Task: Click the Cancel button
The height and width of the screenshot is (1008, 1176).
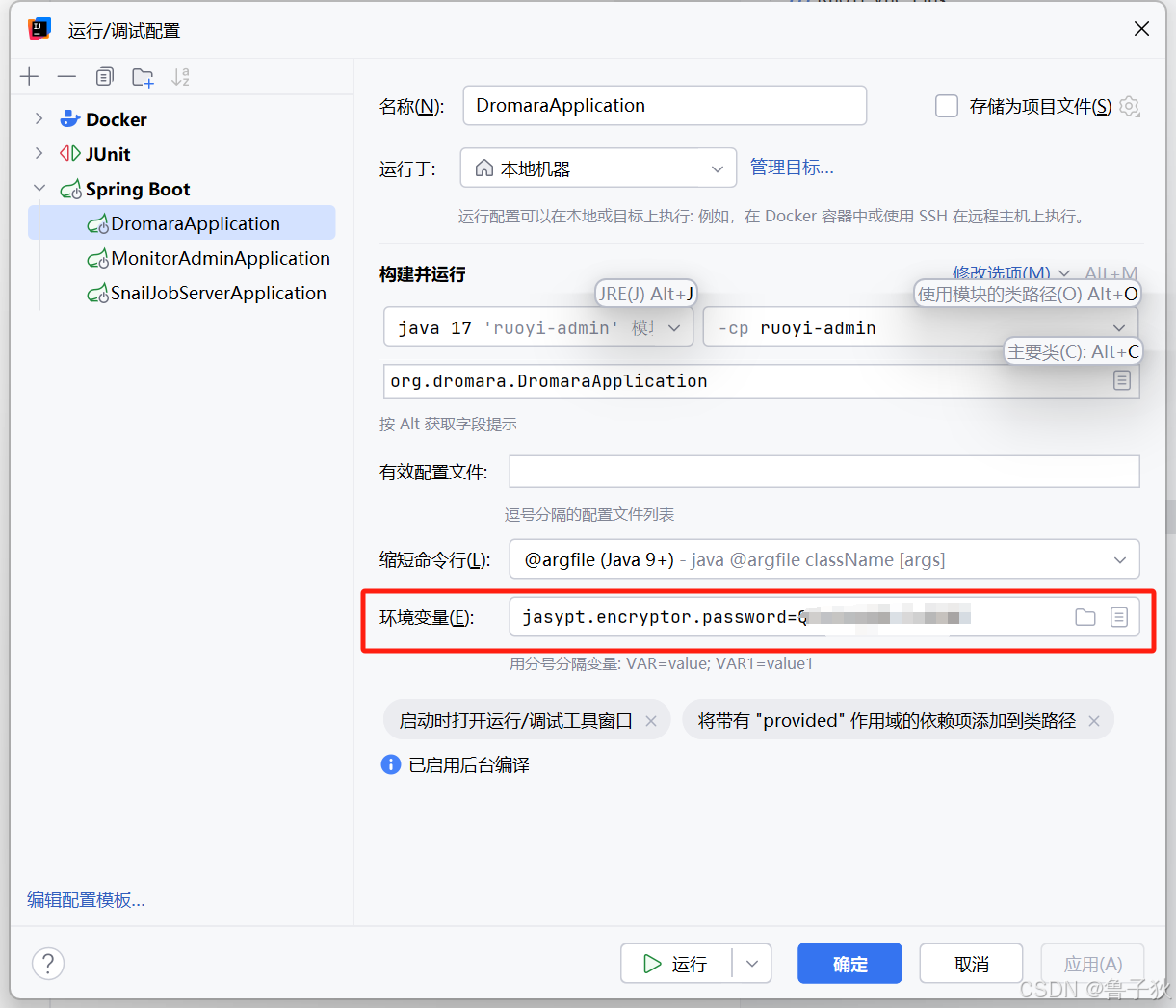Action: coord(971,964)
